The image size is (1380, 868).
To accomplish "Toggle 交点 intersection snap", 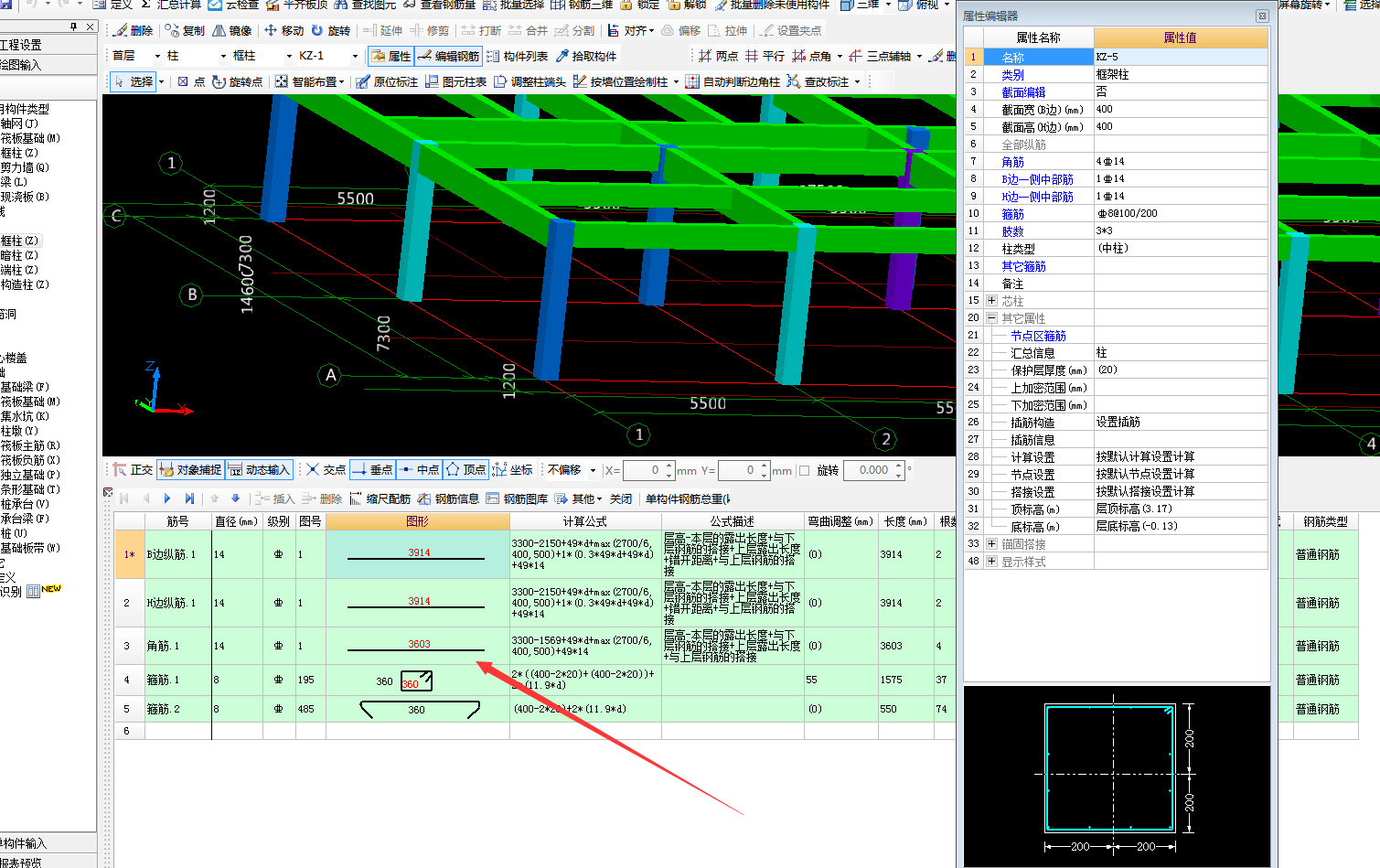I will (326, 469).
